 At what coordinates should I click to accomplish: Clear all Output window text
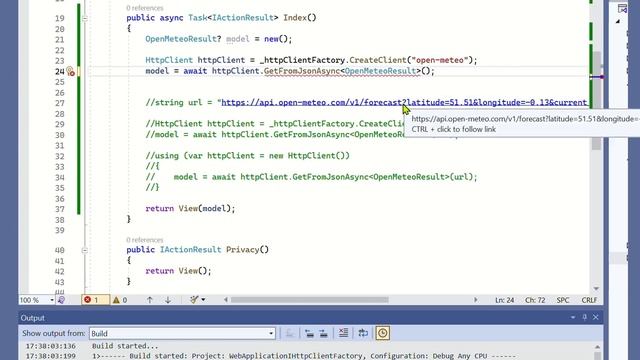pos(343,333)
